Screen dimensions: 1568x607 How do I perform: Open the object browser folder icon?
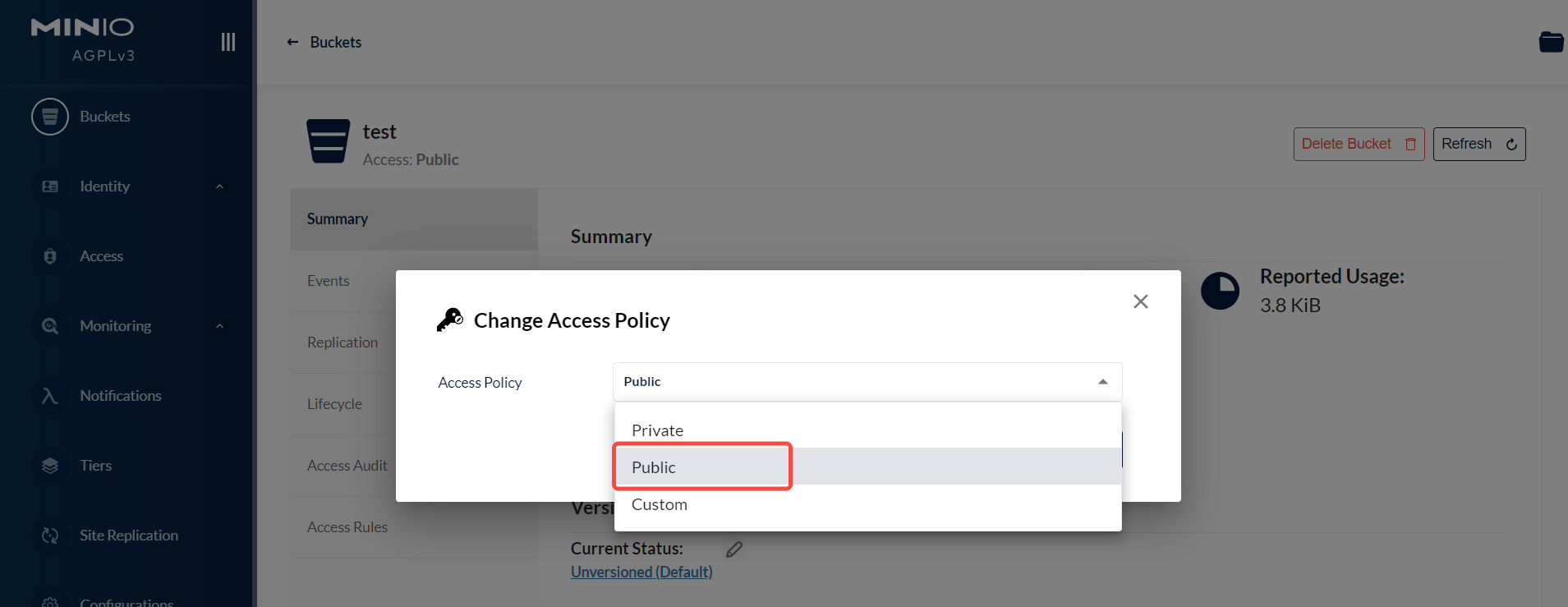point(1550,42)
